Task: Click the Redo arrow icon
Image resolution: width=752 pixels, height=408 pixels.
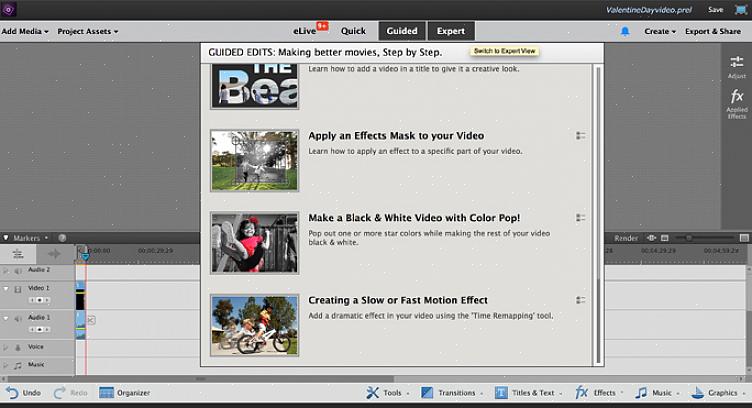Action: [59, 393]
